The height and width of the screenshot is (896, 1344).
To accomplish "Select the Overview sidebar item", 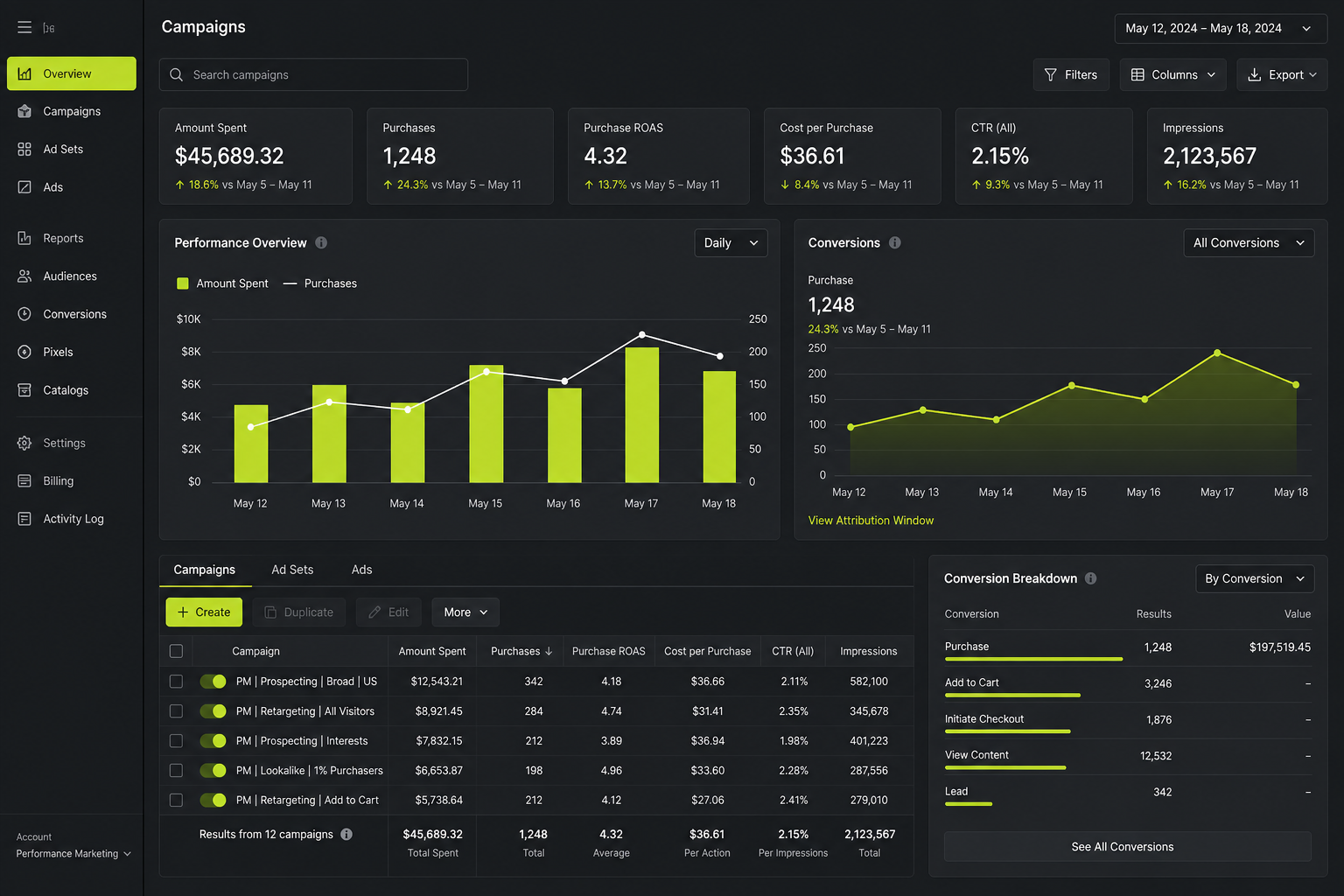I will [x=72, y=73].
